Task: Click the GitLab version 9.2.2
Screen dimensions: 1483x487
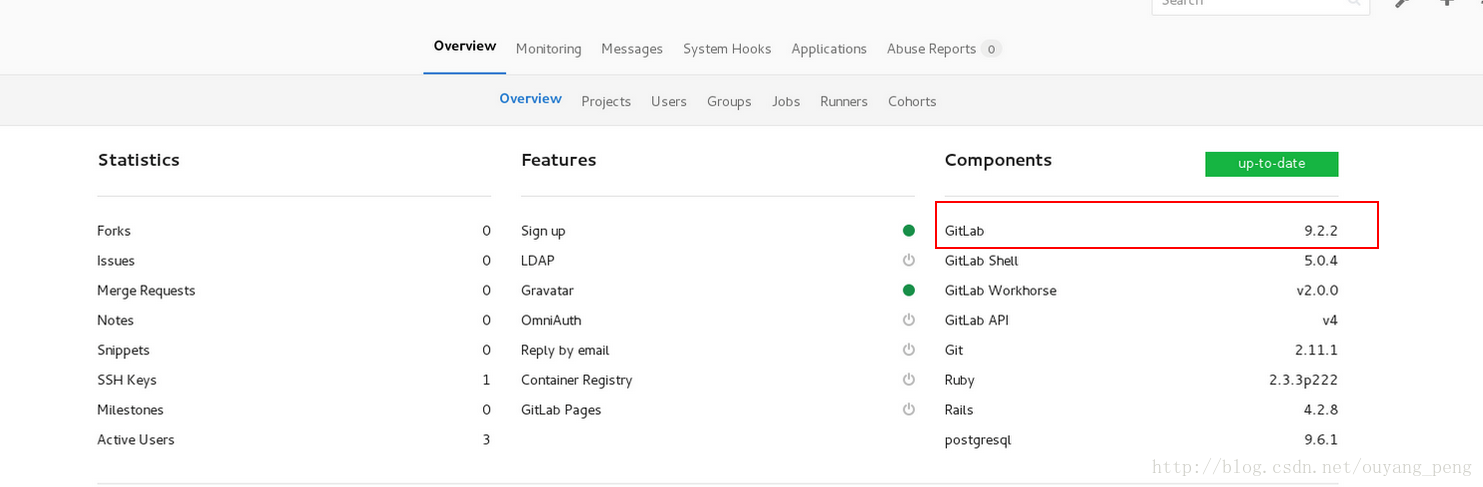Action: [1321, 231]
